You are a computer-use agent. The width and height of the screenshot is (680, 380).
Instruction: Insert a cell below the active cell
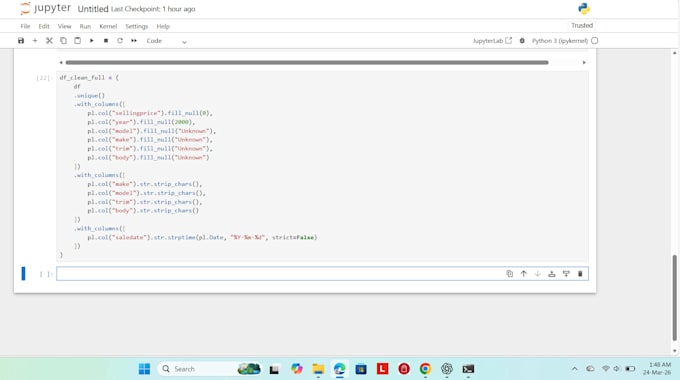coord(566,274)
